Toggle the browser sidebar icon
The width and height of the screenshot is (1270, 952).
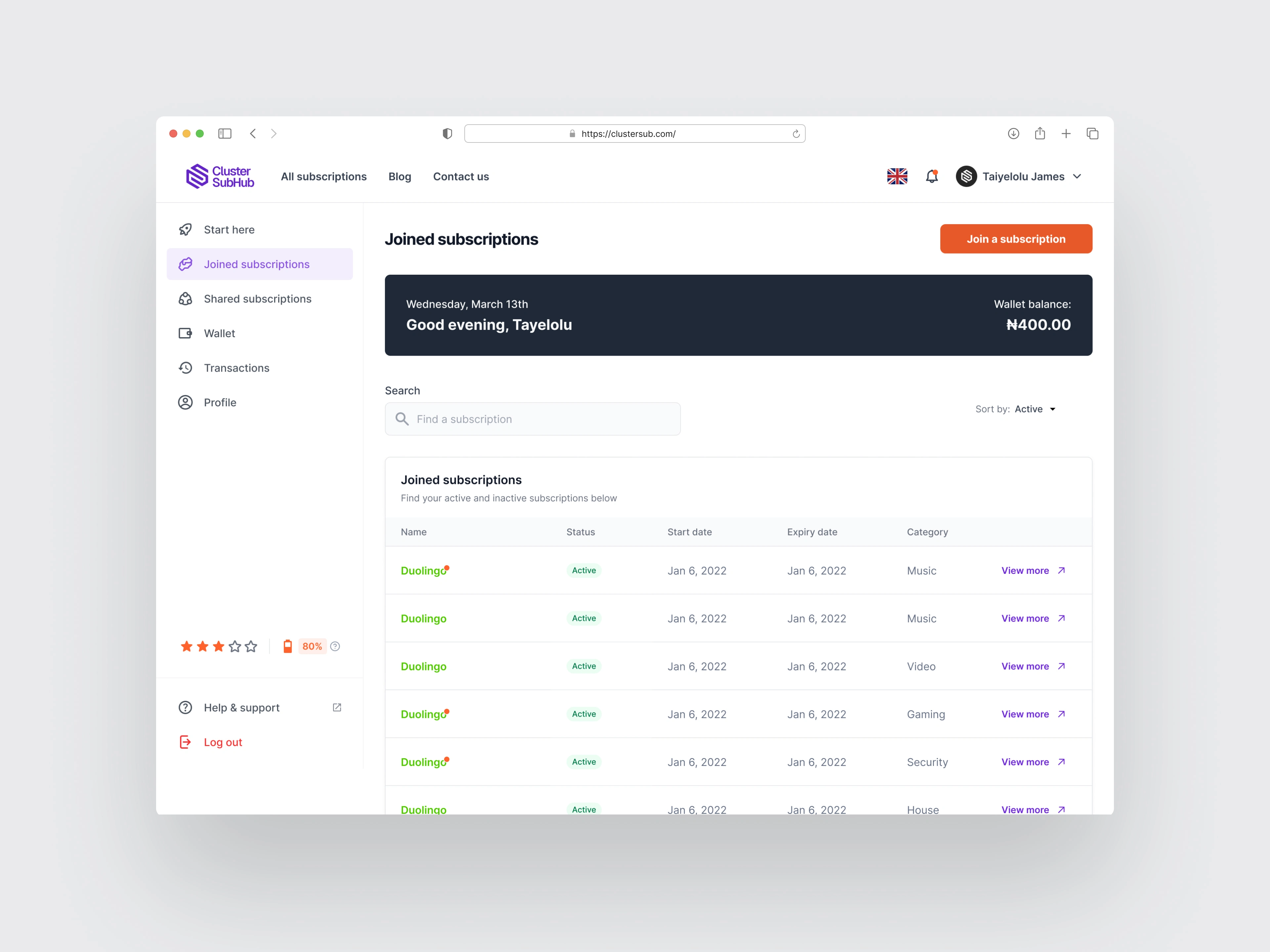(x=225, y=134)
